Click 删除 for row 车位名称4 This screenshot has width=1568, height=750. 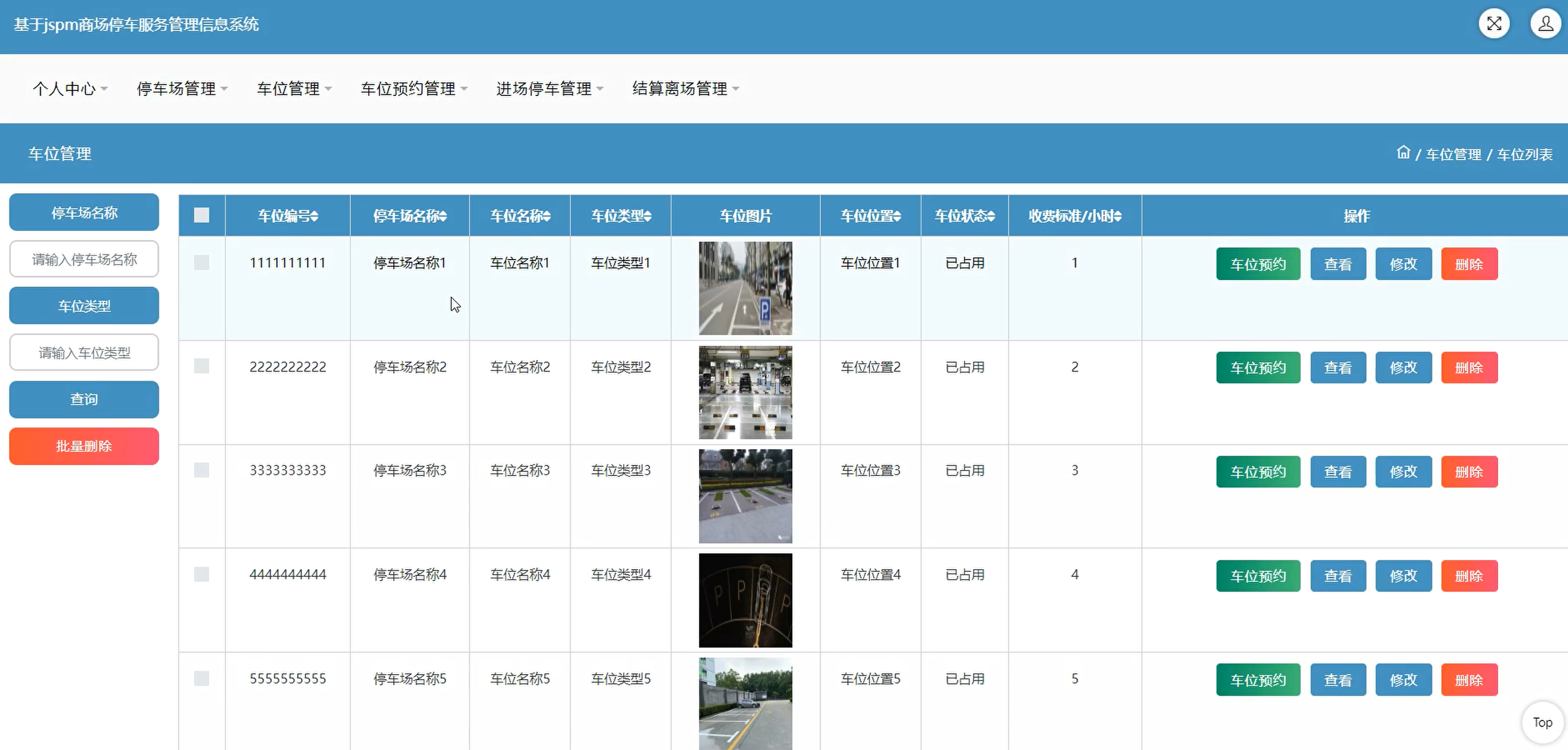coord(1469,576)
